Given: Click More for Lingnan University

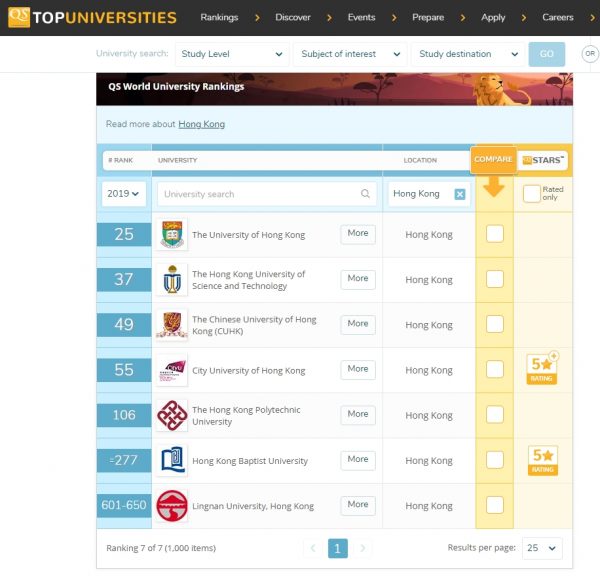Looking at the screenshot, I should tap(358, 504).
